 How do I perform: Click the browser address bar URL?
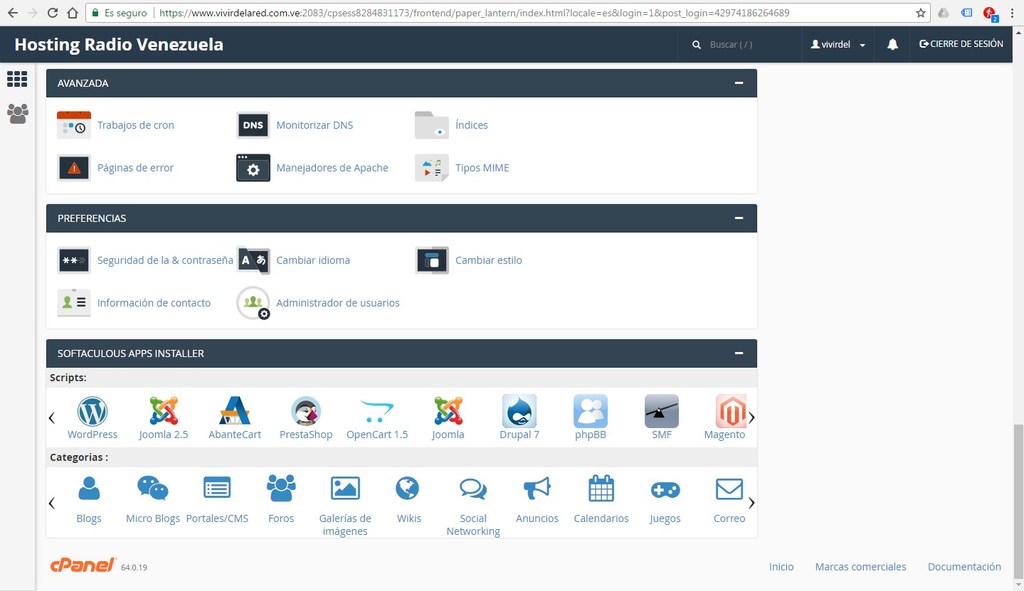(474, 13)
